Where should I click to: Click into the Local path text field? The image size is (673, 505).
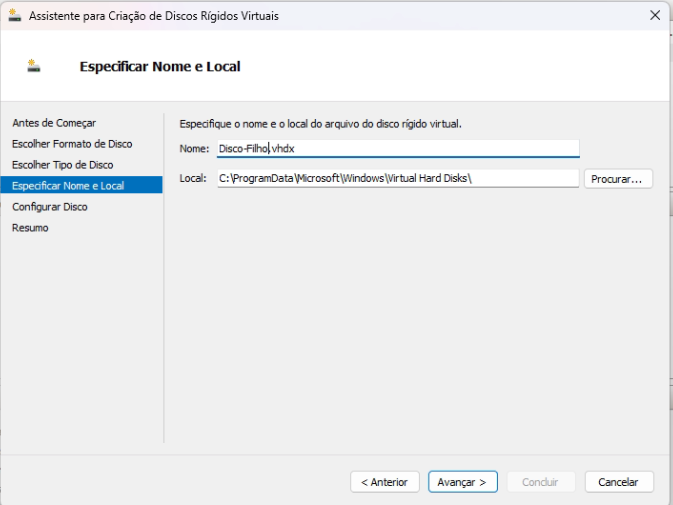397,178
